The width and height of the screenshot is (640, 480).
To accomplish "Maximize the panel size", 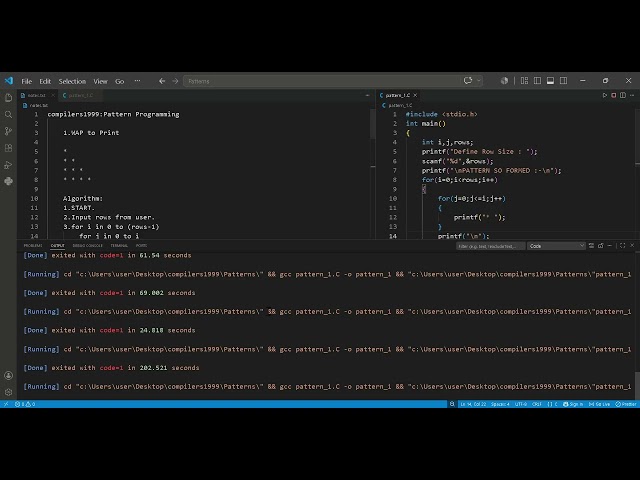I will pyautogui.click(x=622, y=246).
